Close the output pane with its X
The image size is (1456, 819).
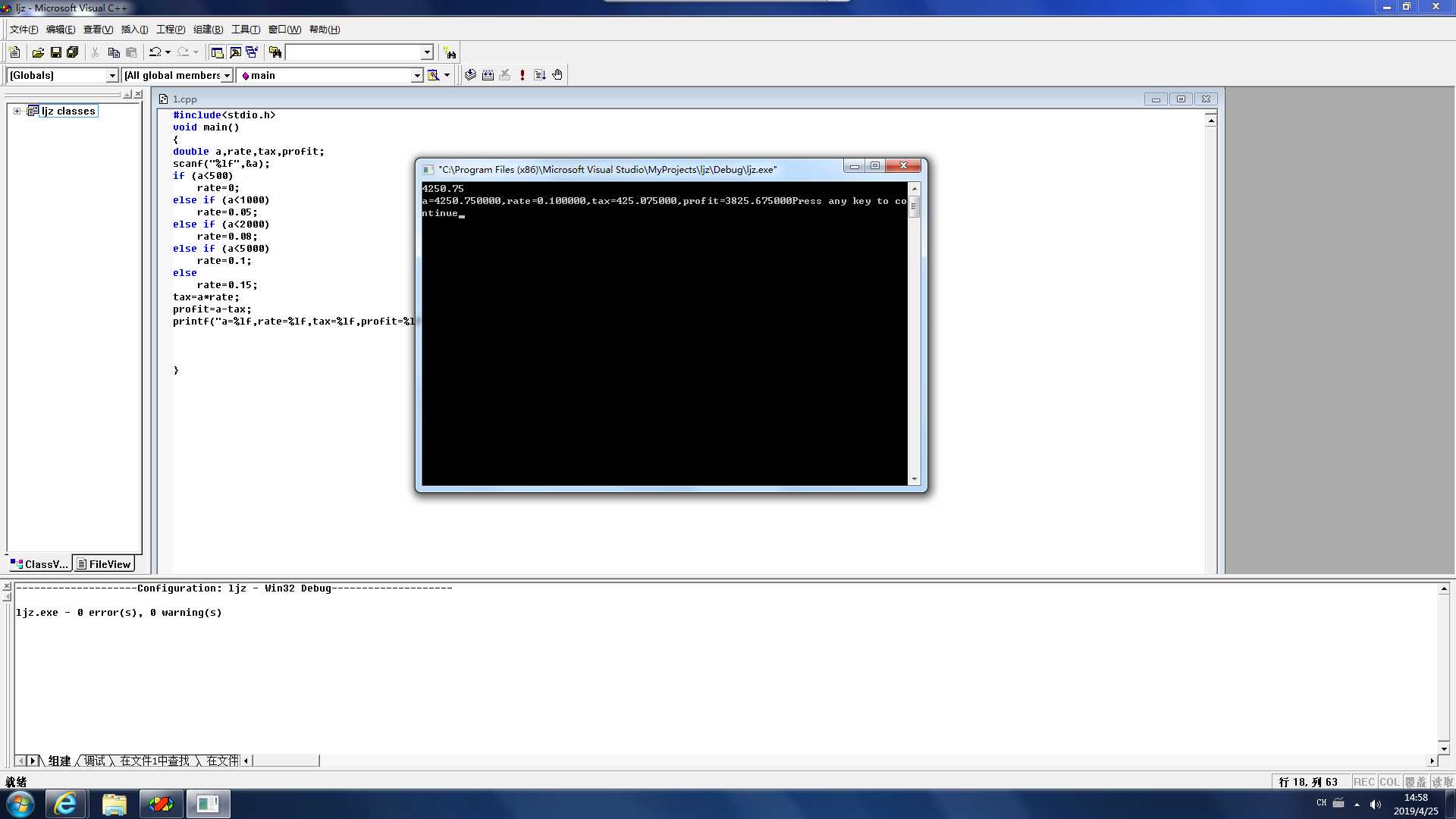pyautogui.click(x=7, y=587)
